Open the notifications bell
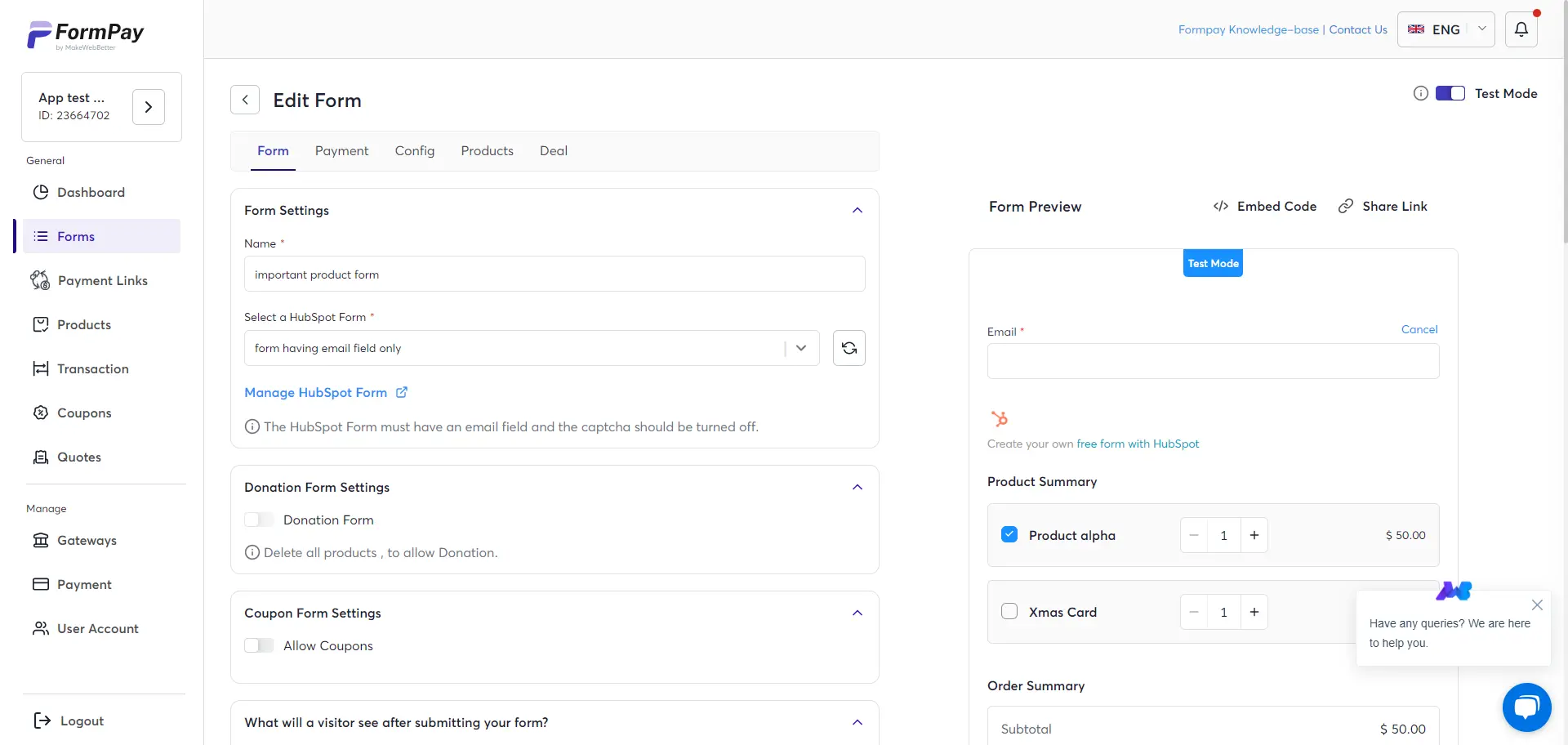The image size is (1568, 745). [1521, 29]
